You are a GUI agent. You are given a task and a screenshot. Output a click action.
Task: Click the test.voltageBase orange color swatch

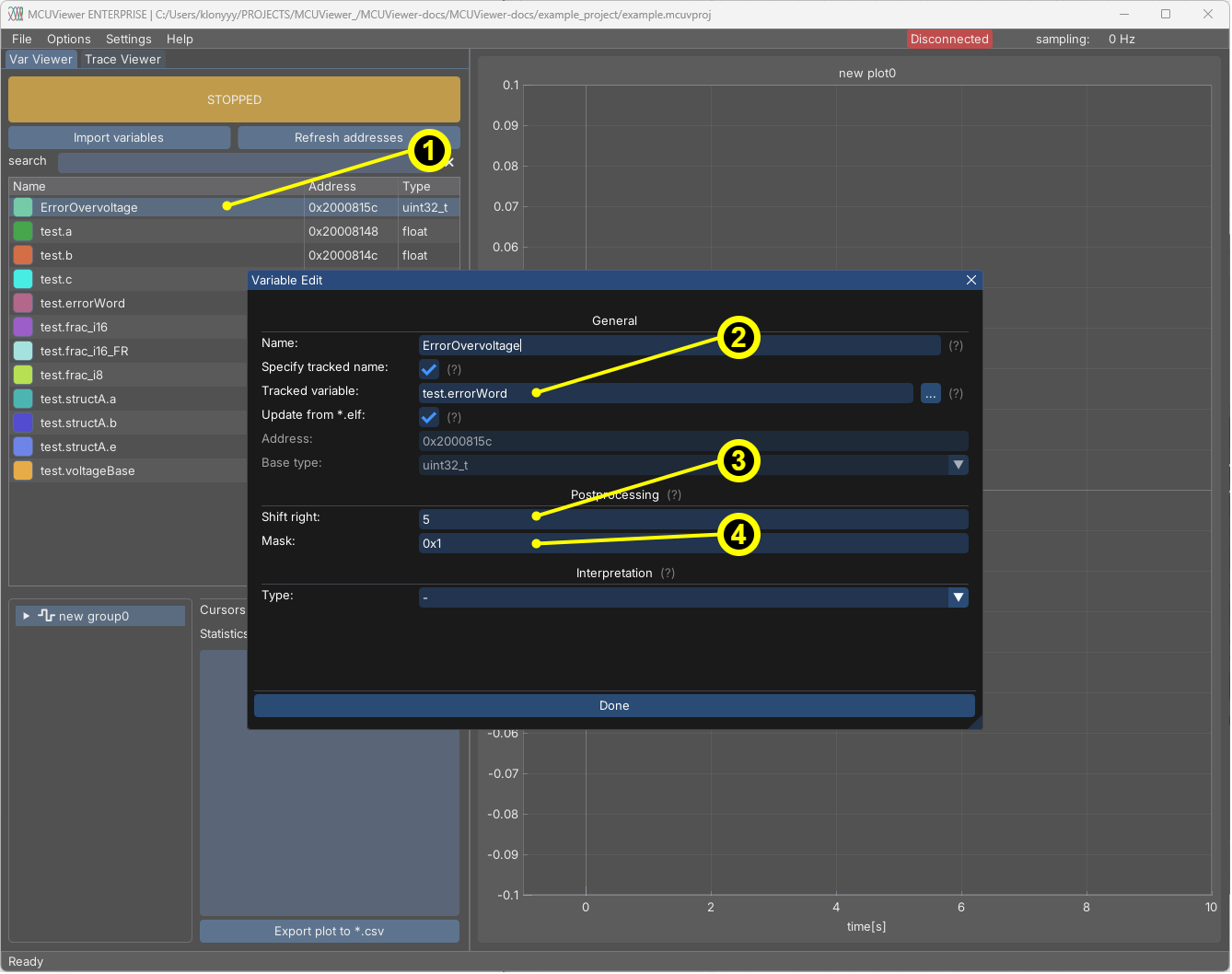23,471
